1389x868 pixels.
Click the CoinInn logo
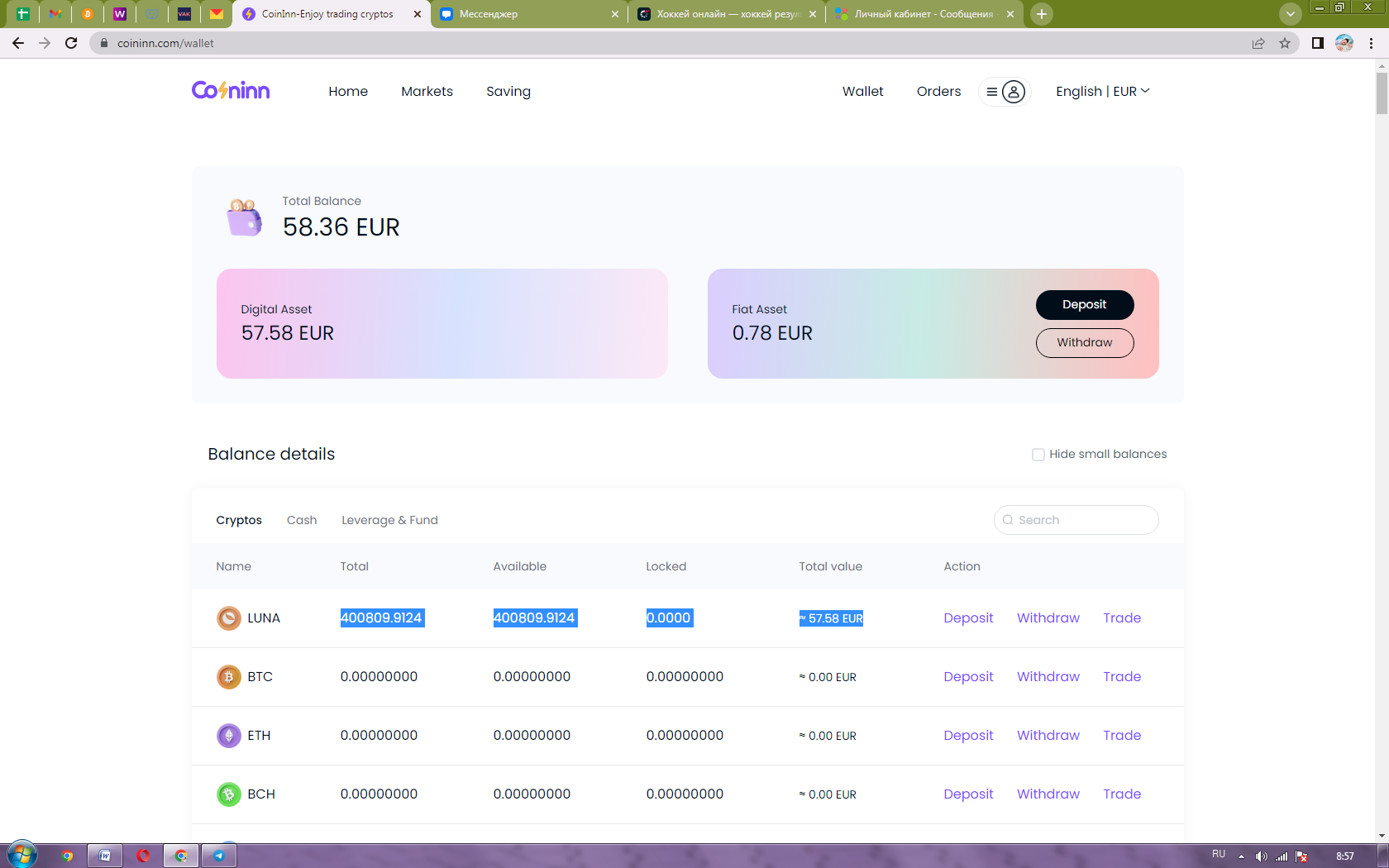[x=231, y=90]
